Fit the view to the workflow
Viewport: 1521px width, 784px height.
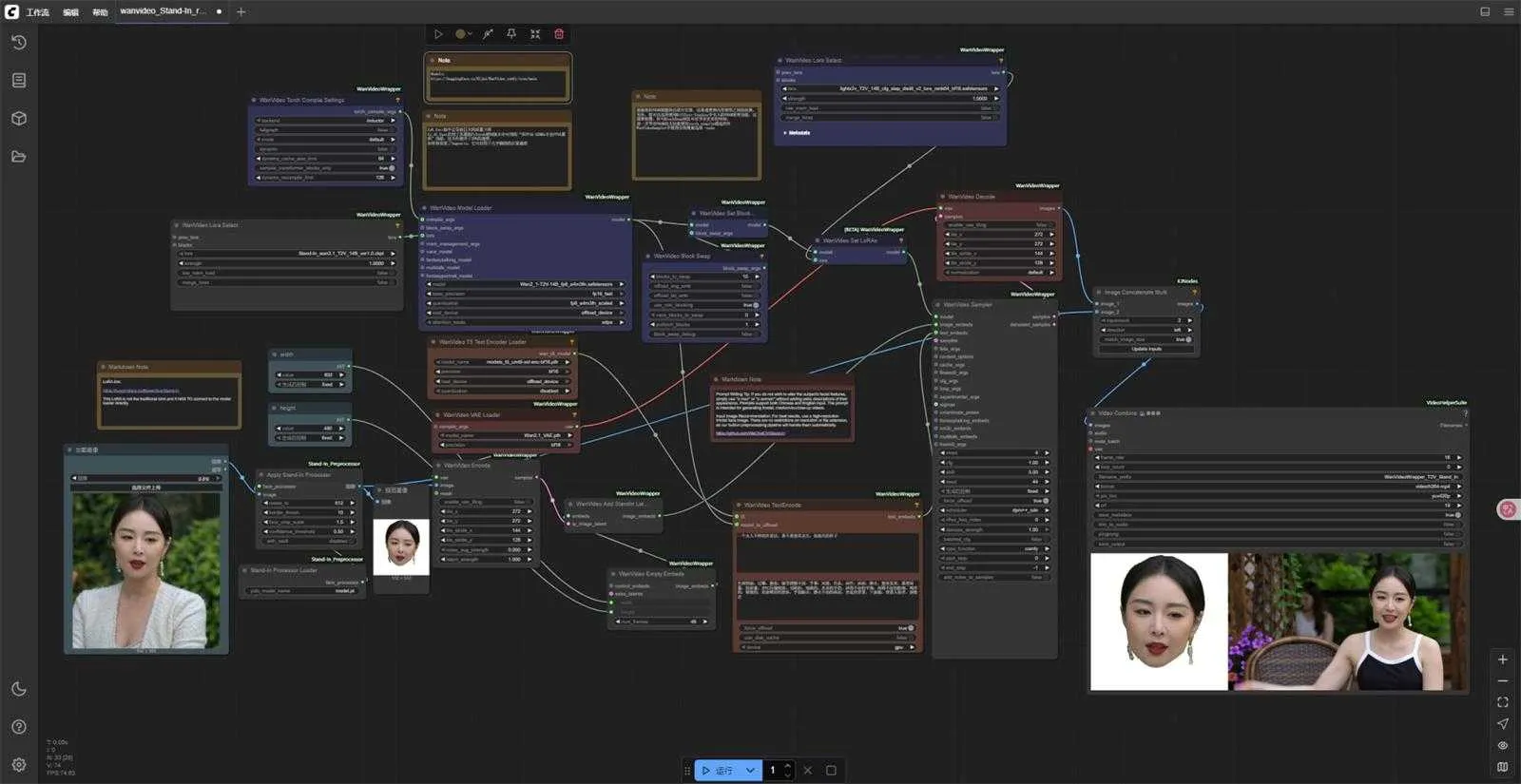(1502, 702)
